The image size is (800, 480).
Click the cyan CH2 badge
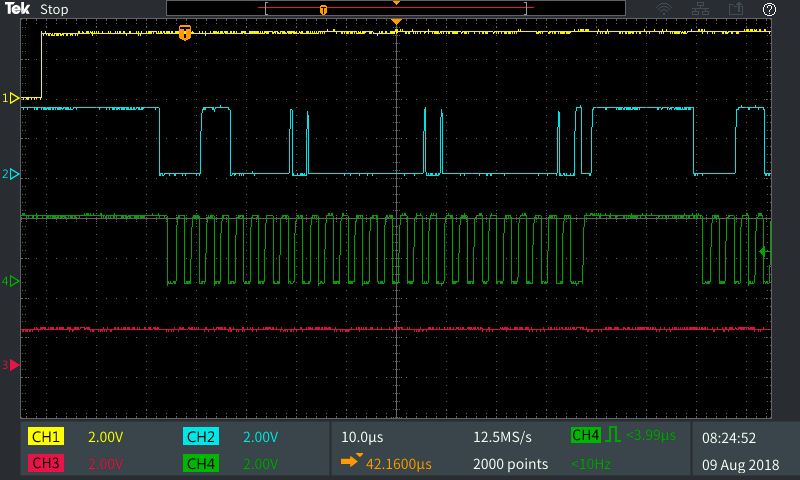201,437
